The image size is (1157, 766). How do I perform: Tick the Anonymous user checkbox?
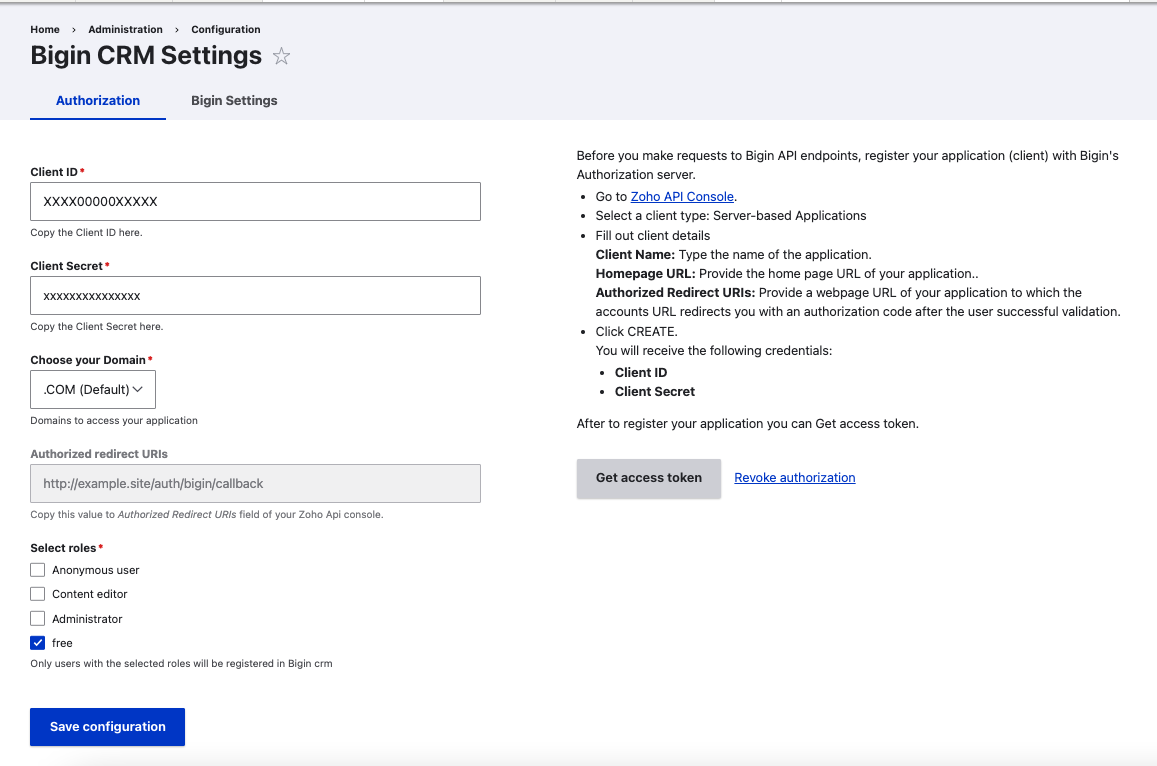[x=38, y=570]
